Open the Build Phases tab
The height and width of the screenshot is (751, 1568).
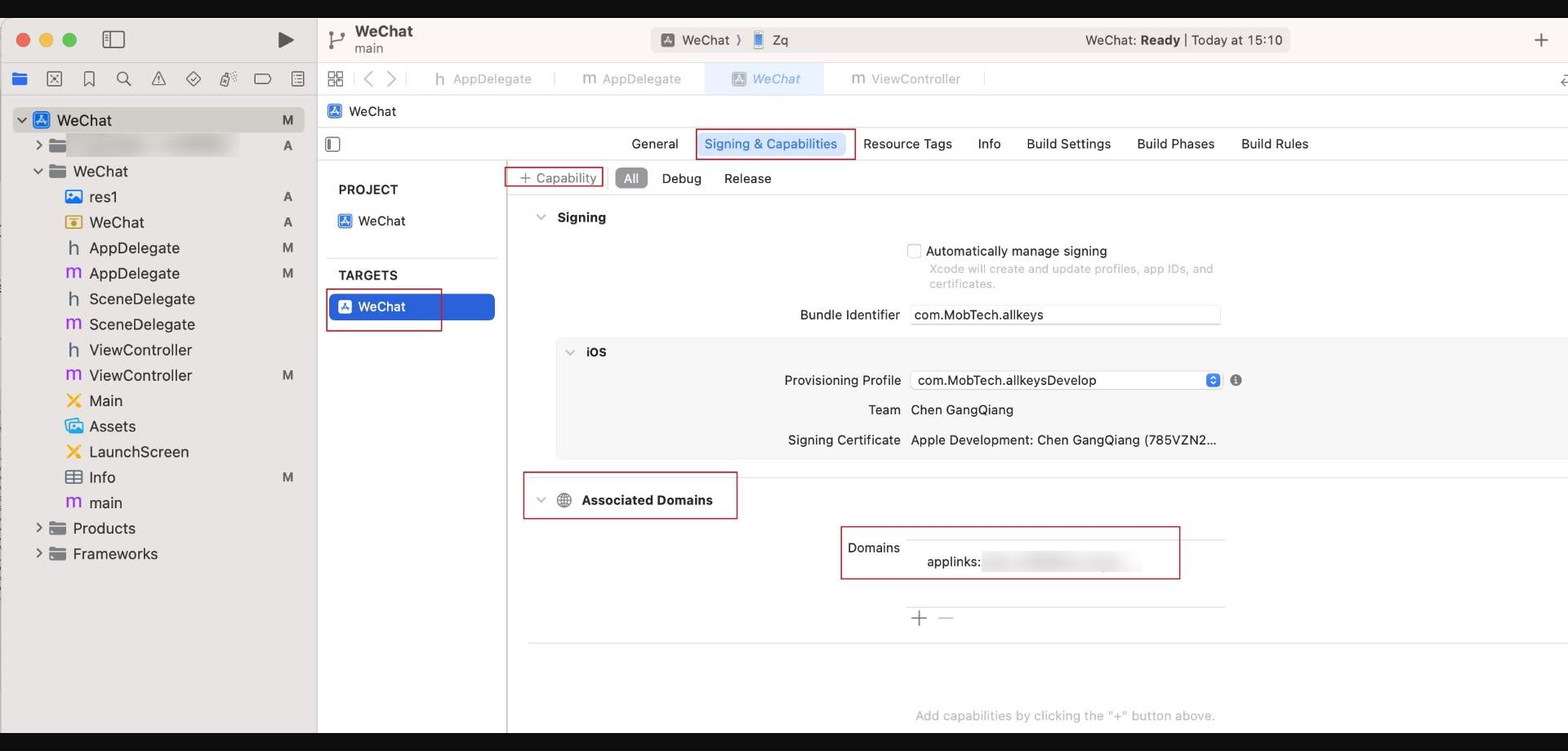coord(1175,144)
